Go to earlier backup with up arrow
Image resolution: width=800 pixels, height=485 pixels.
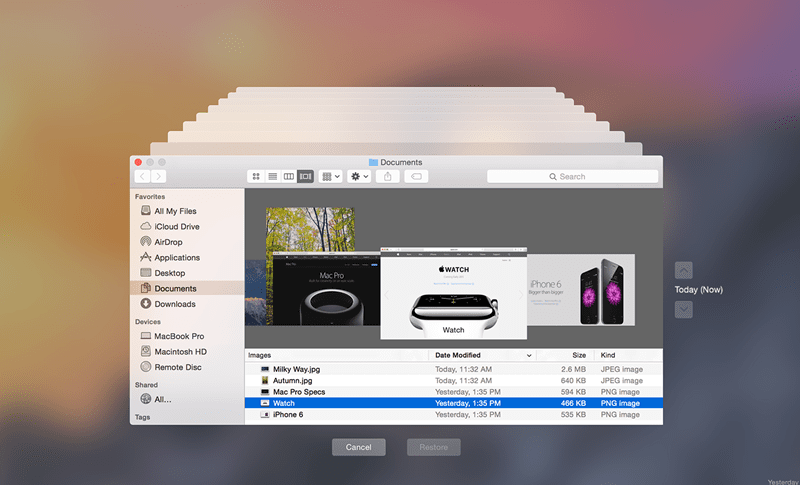pos(684,270)
